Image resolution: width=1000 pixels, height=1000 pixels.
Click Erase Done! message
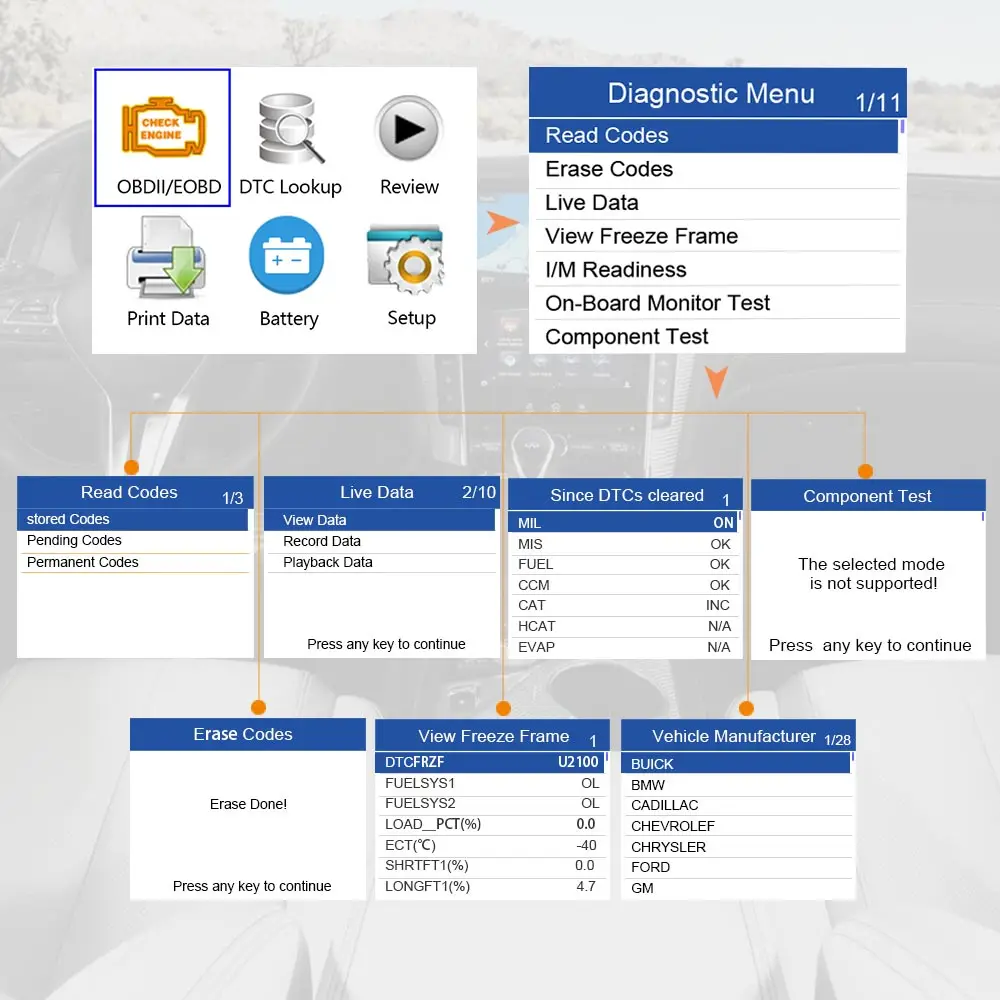pyautogui.click(x=248, y=804)
